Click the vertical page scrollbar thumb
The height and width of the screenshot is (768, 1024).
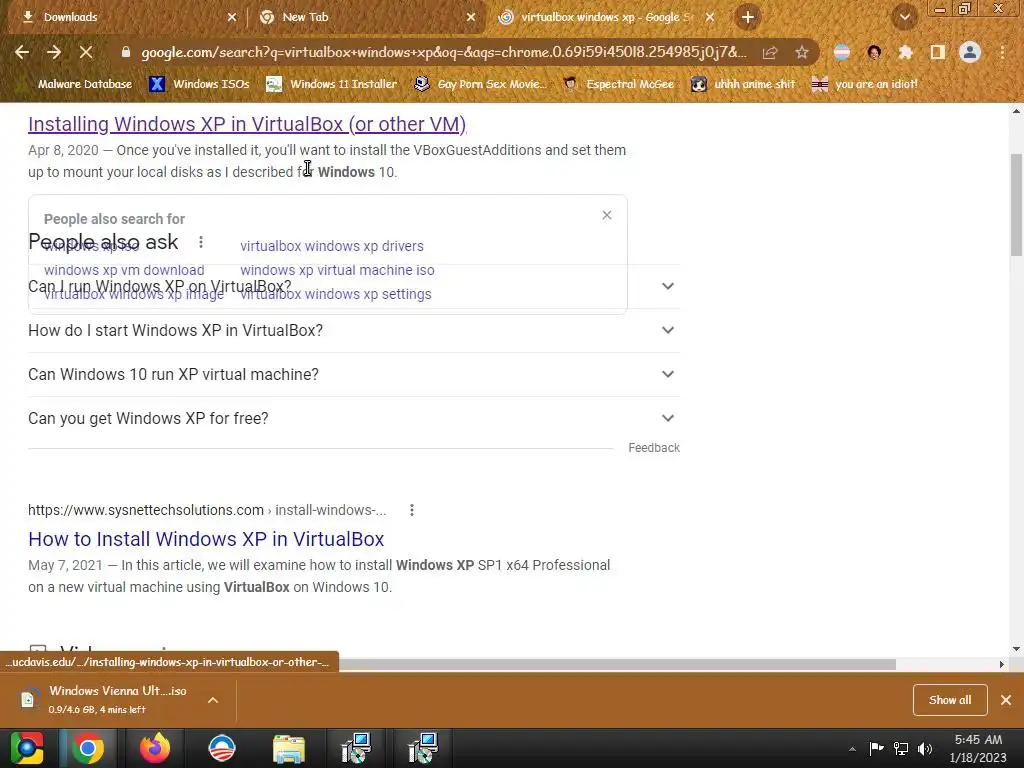tap(1016, 204)
